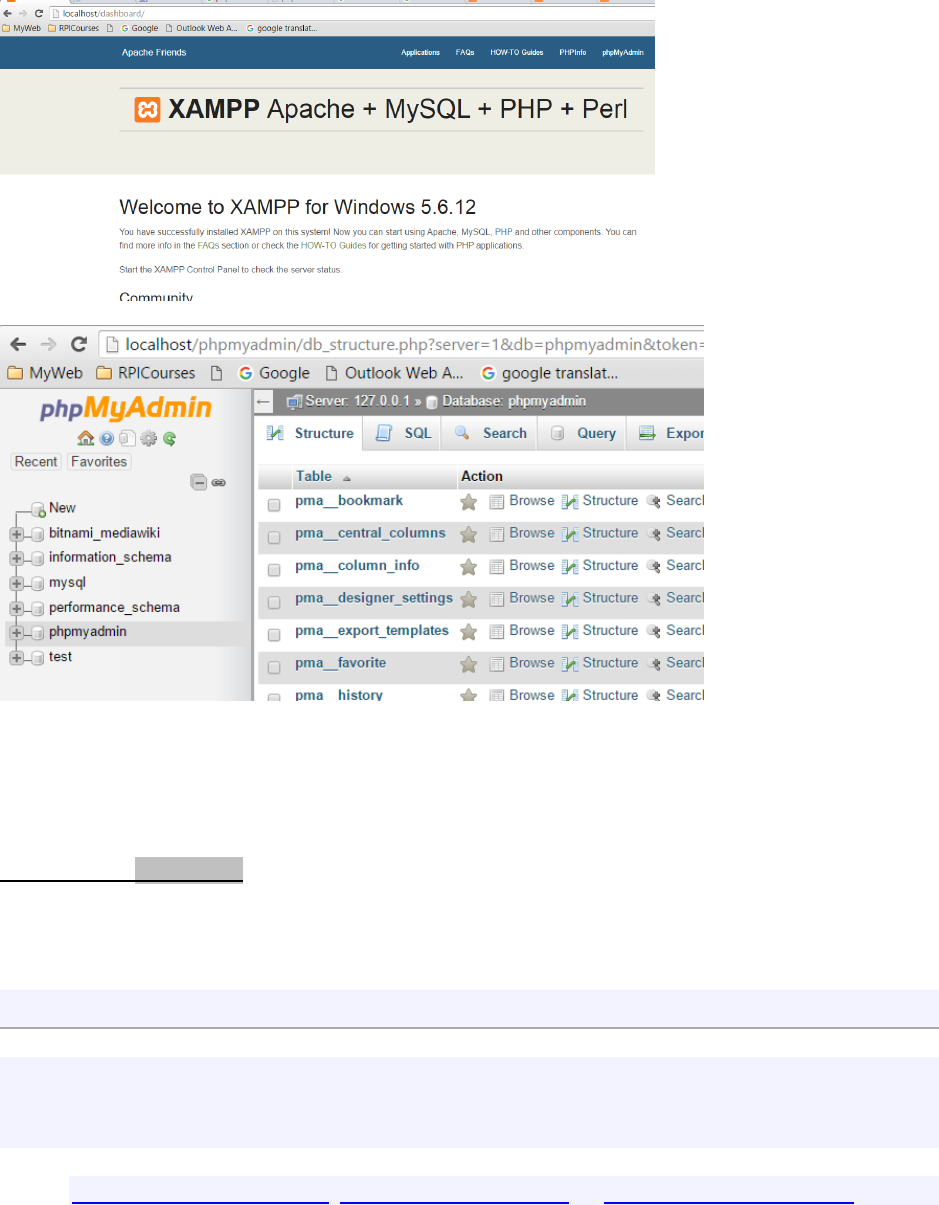
Task: Star pma__export_templates as favorite
Action: [468, 632]
